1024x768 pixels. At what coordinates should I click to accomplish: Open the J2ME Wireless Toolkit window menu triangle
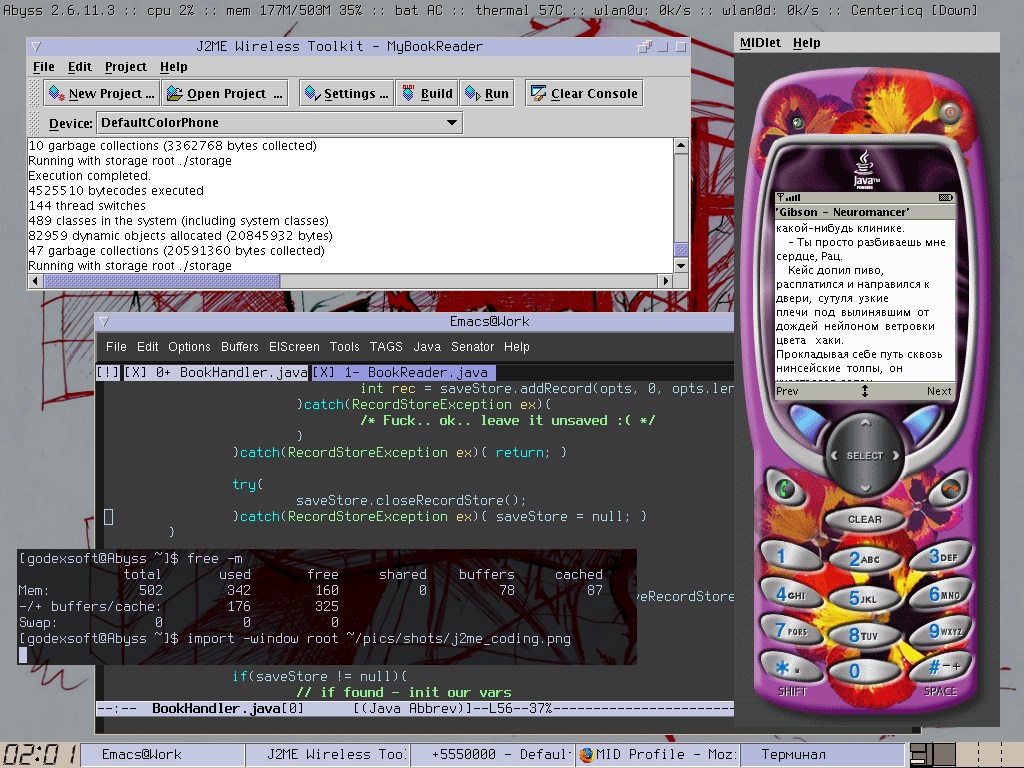(x=36, y=47)
